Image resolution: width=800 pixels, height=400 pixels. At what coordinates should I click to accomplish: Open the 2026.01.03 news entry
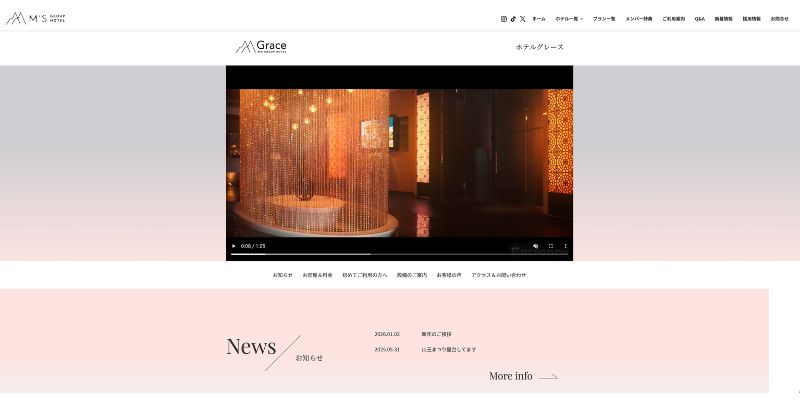436,334
